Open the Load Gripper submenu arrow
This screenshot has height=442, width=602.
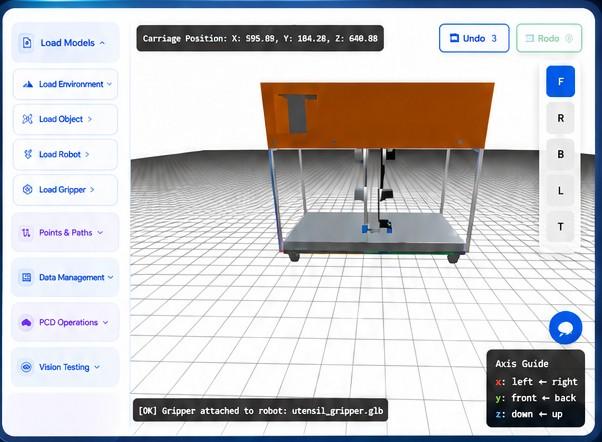coord(92,189)
